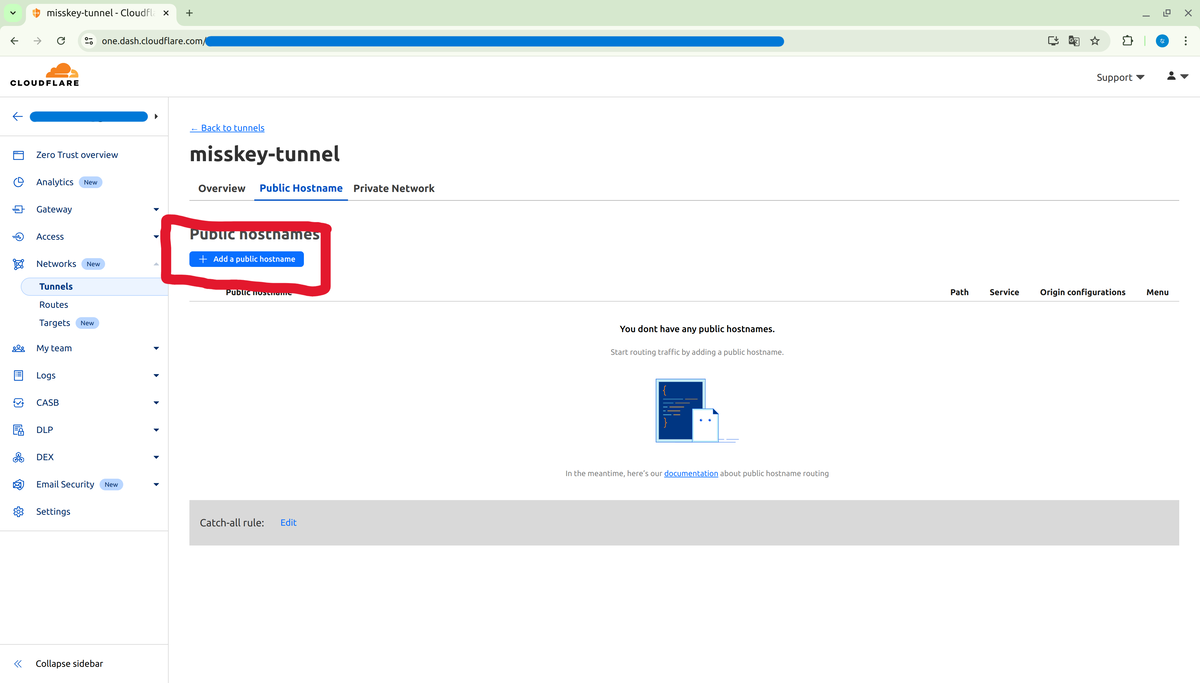Switch to the Private Network tab
Screen dimensions: 1200x683
(394, 188)
